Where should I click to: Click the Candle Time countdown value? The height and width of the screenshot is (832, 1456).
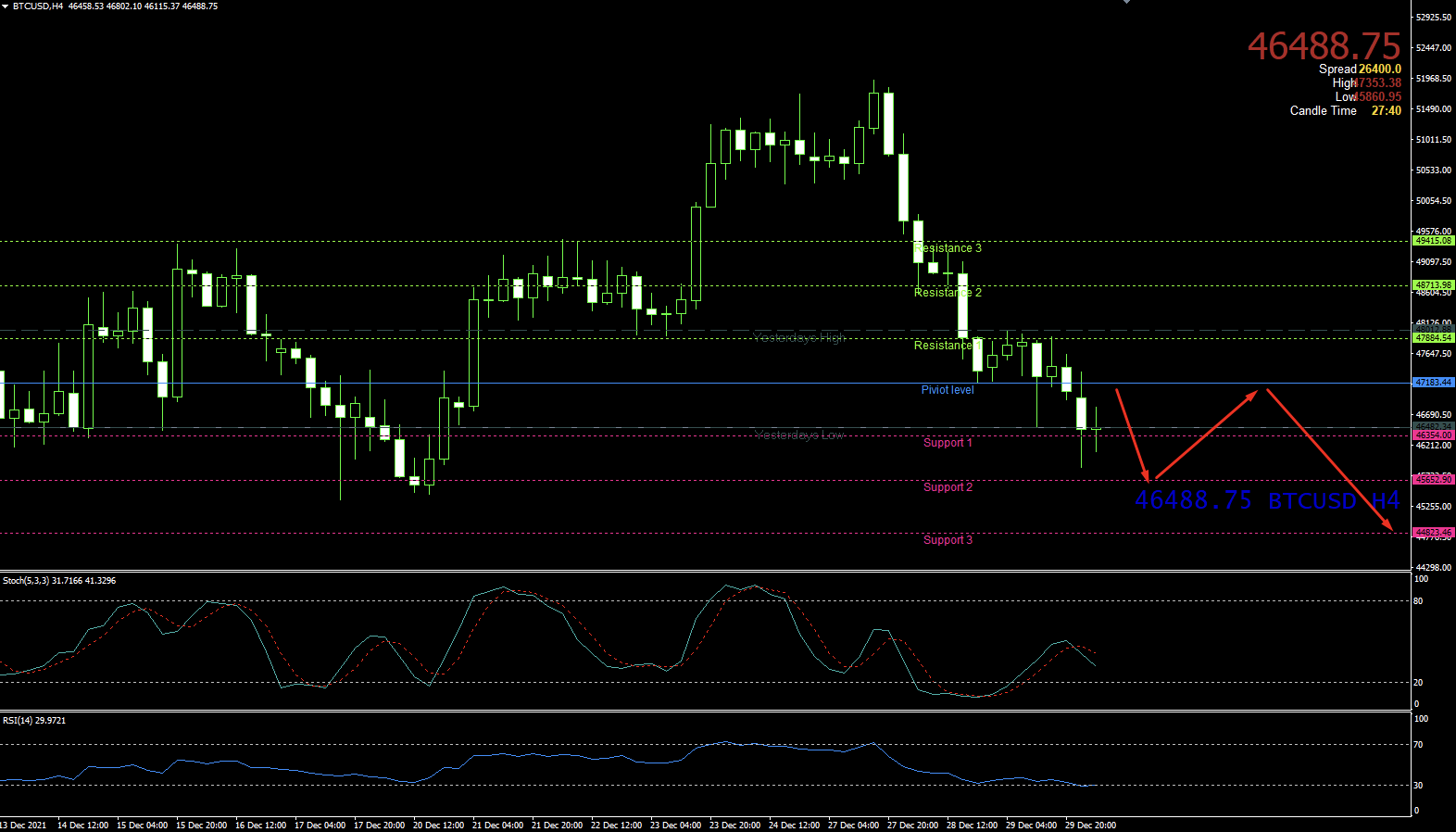coord(1386,111)
